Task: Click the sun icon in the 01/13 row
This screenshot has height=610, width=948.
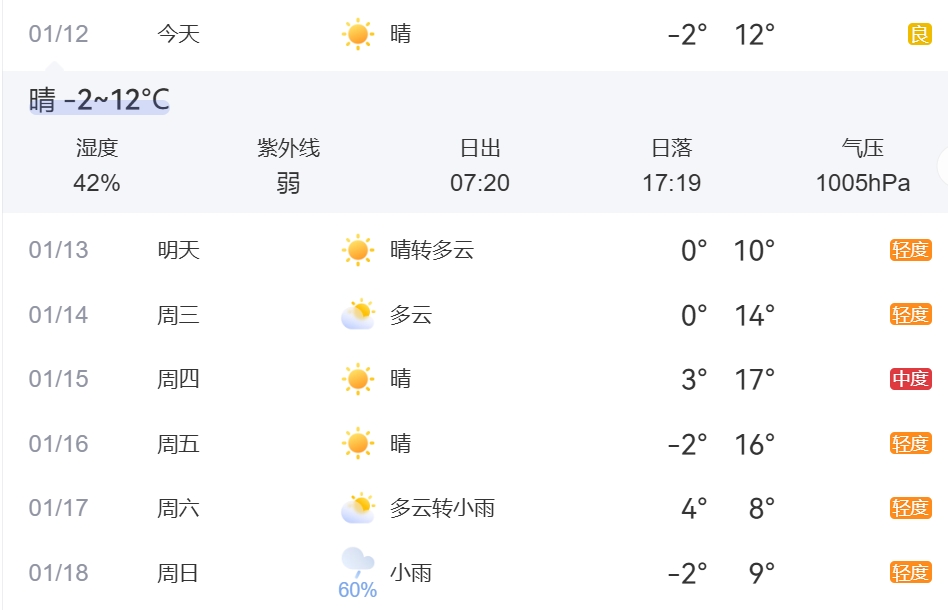Action: point(357,250)
